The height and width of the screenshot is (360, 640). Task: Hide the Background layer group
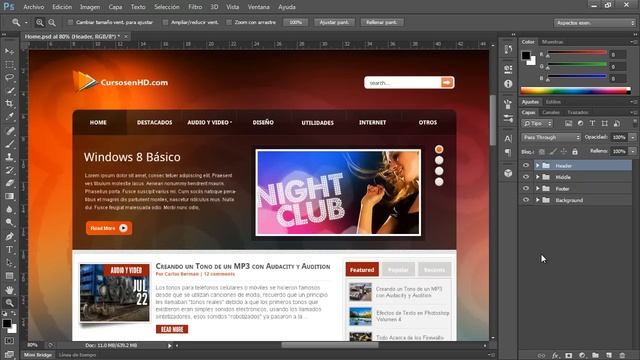[x=526, y=200]
